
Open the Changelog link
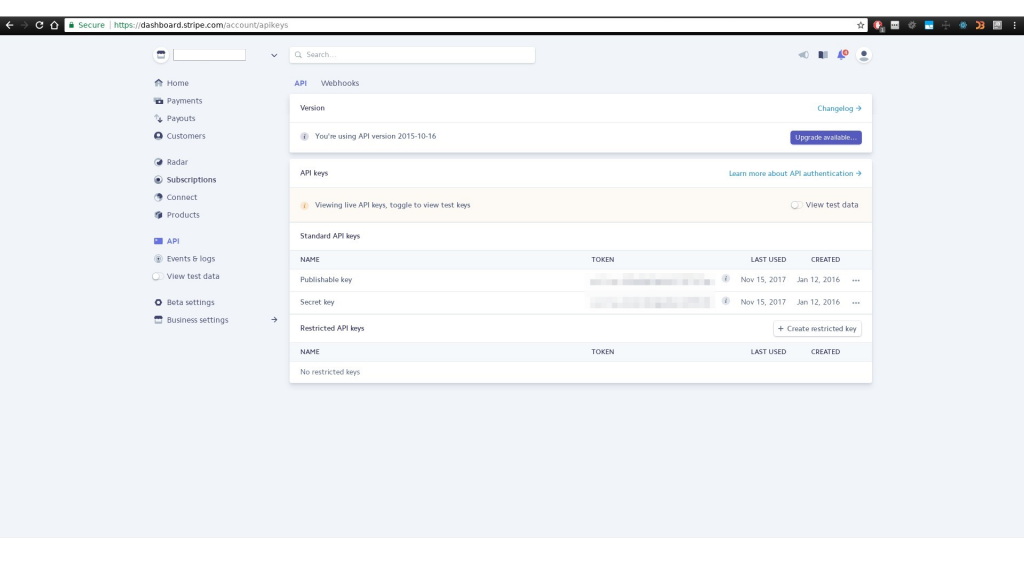(839, 108)
